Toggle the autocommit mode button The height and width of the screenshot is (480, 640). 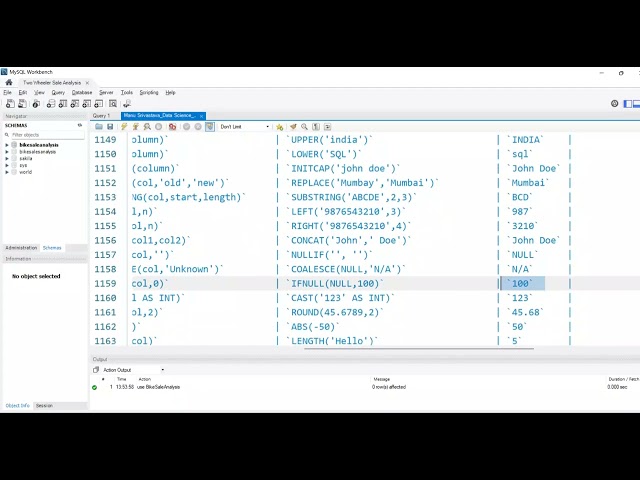click(210, 127)
